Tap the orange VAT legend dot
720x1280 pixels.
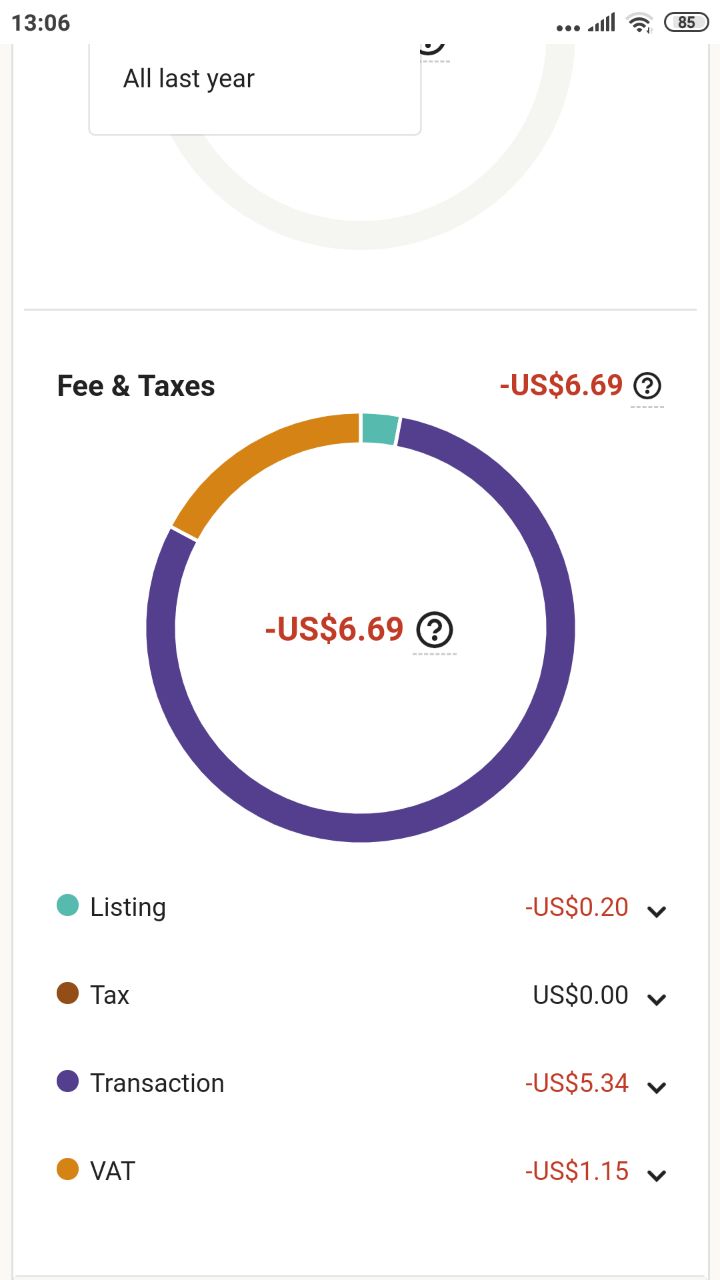[x=68, y=1169]
